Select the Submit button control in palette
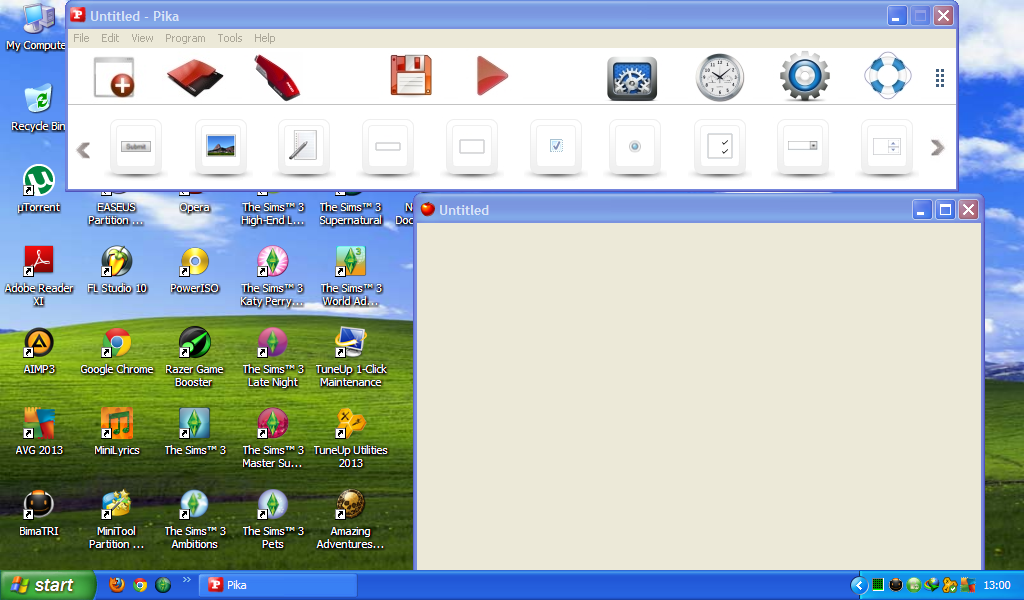 pyautogui.click(x=136, y=147)
